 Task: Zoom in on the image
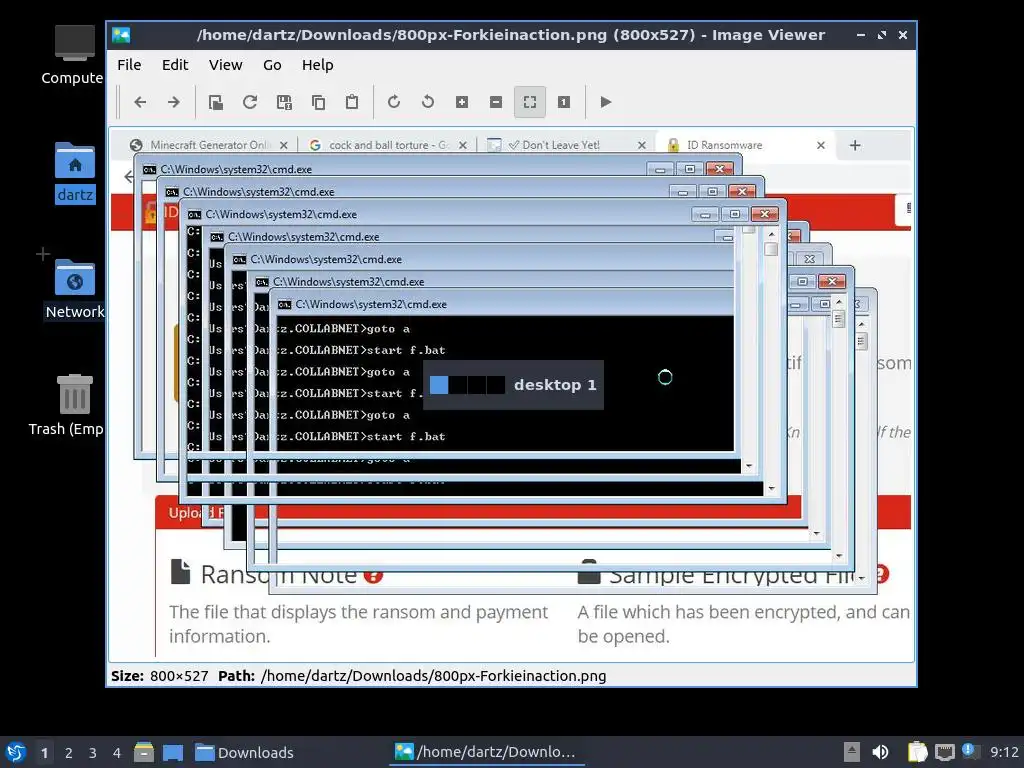coord(462,102)
